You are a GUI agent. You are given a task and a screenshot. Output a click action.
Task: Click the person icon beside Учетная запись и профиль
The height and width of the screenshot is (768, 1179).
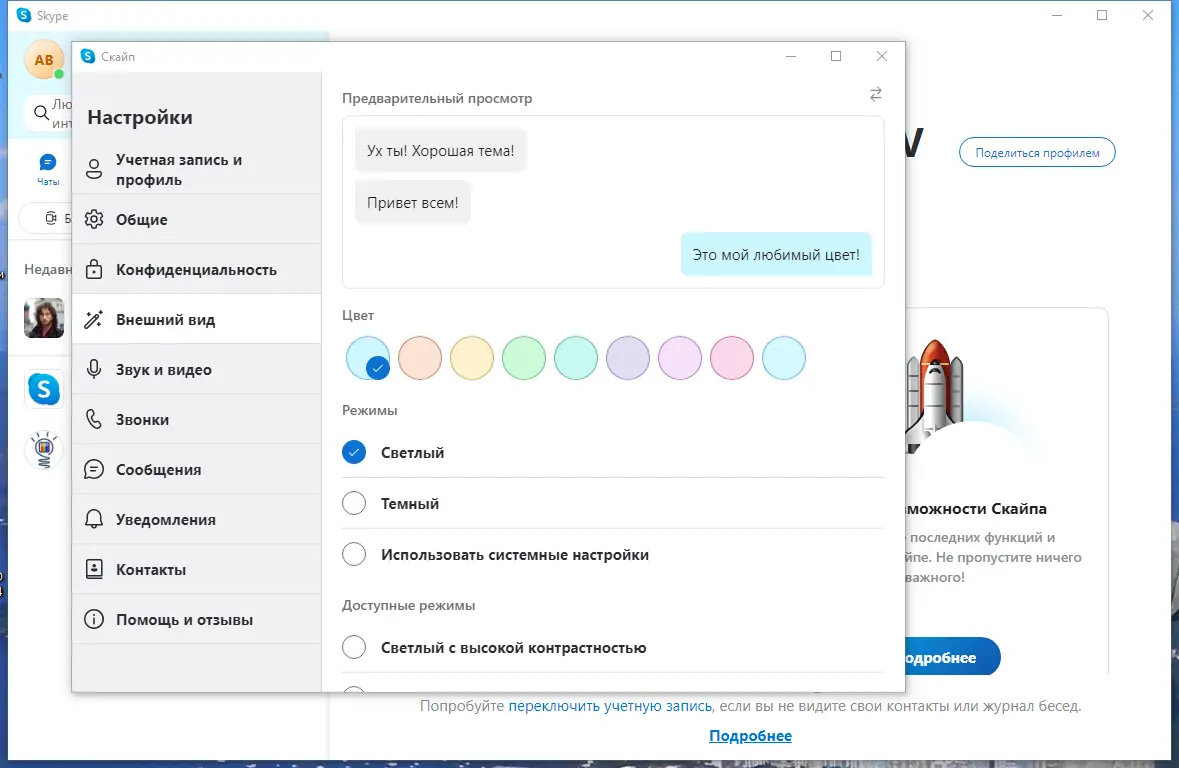click(x=94, y=169)
